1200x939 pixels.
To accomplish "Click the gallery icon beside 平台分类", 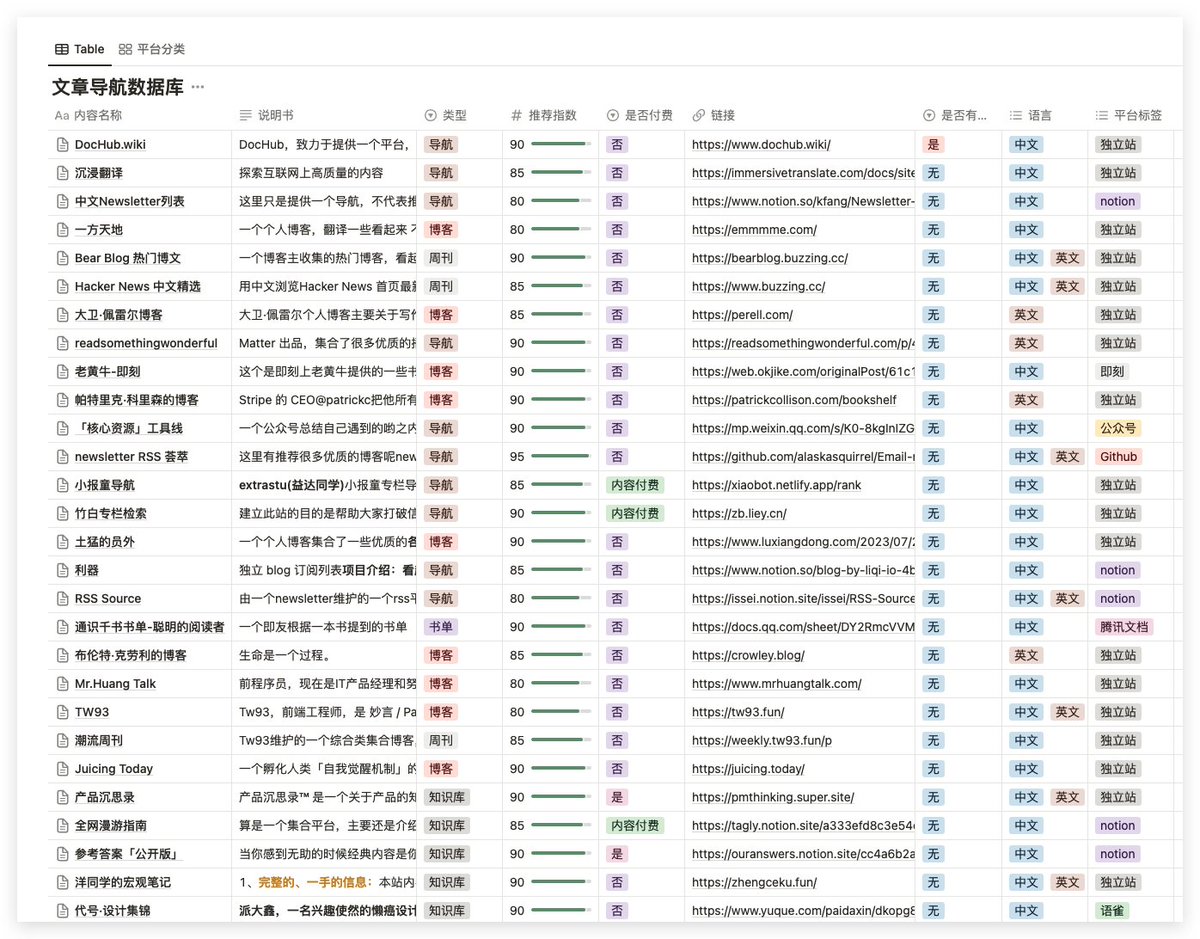I will pos(124,48).
